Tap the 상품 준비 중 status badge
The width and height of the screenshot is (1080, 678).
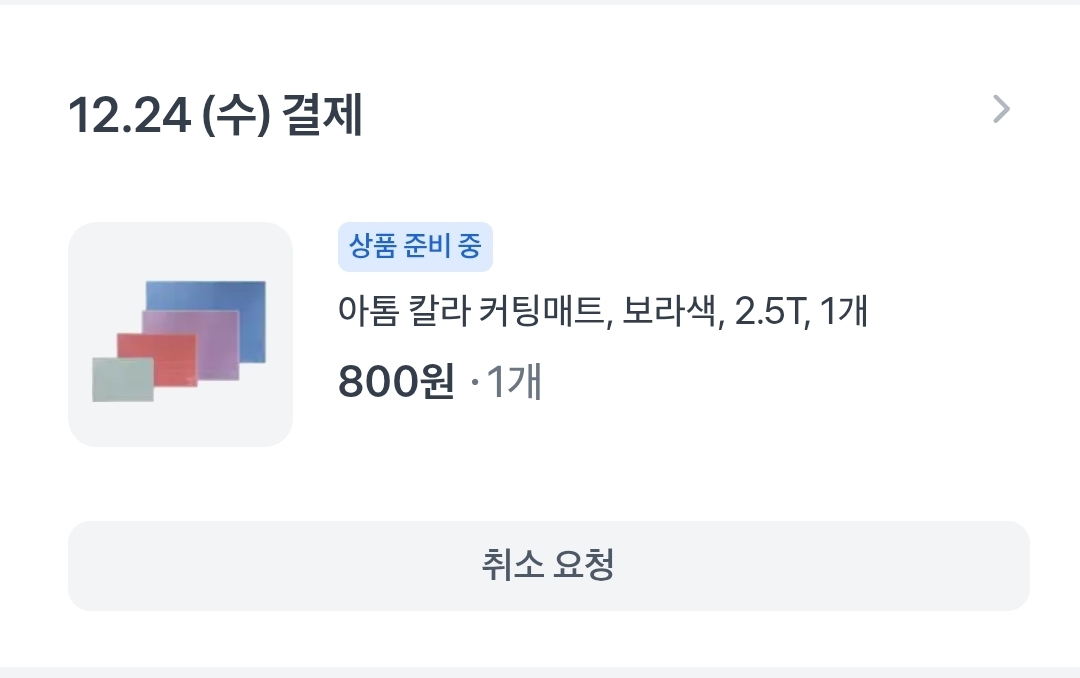415,247
